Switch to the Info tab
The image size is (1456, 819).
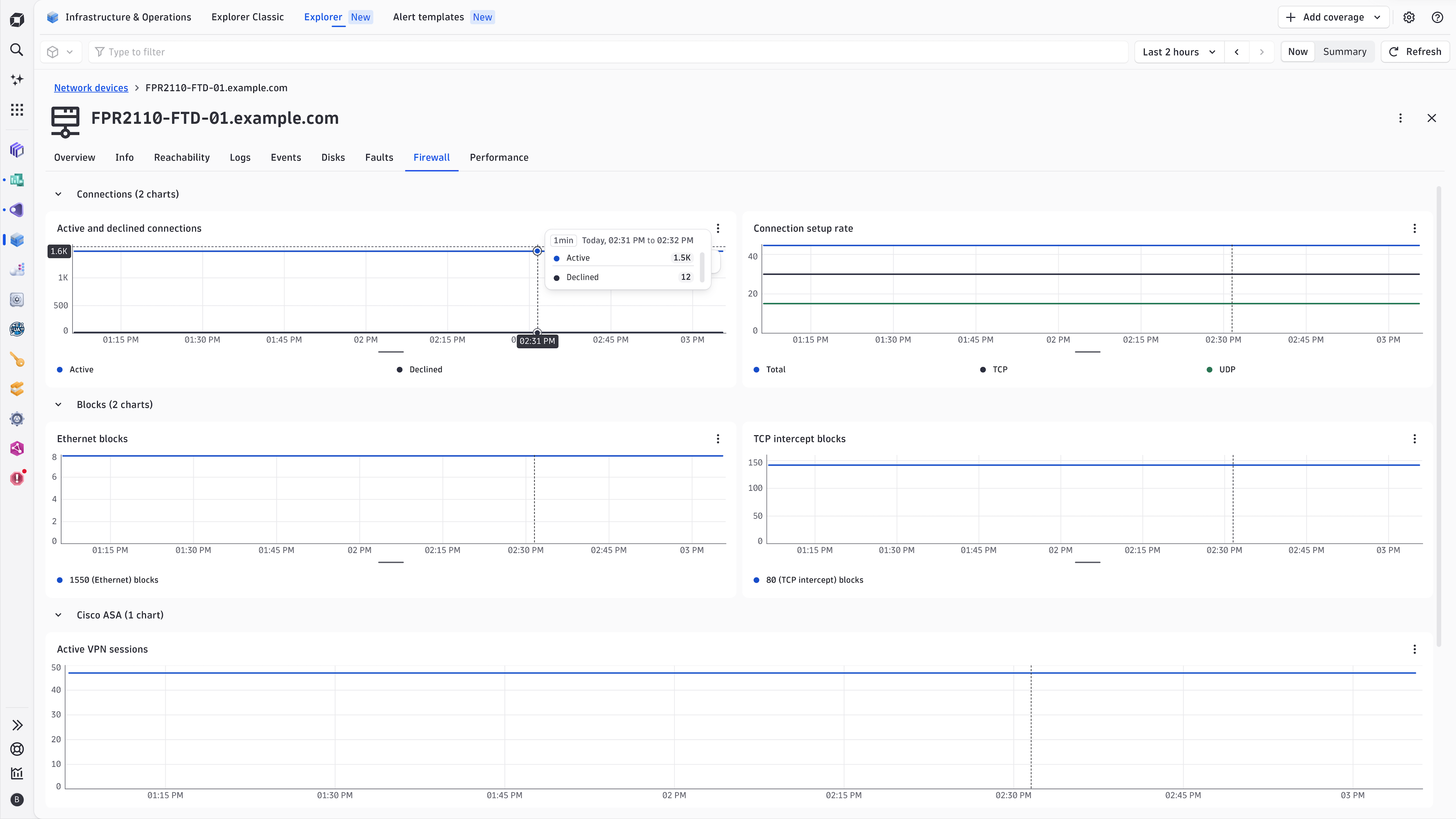[x=124, y=158]
